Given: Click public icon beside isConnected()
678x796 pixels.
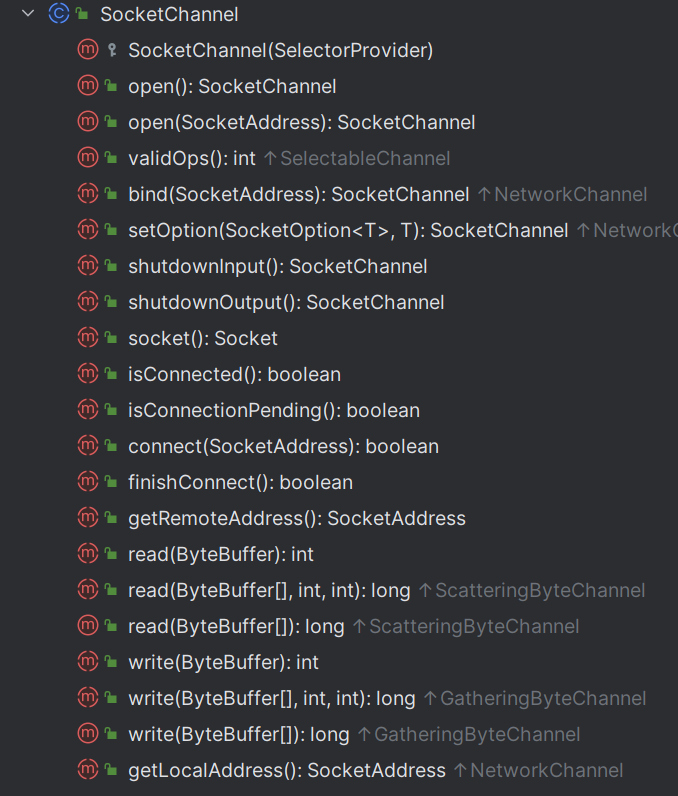Looking at the screenshot, I should 111,374.
